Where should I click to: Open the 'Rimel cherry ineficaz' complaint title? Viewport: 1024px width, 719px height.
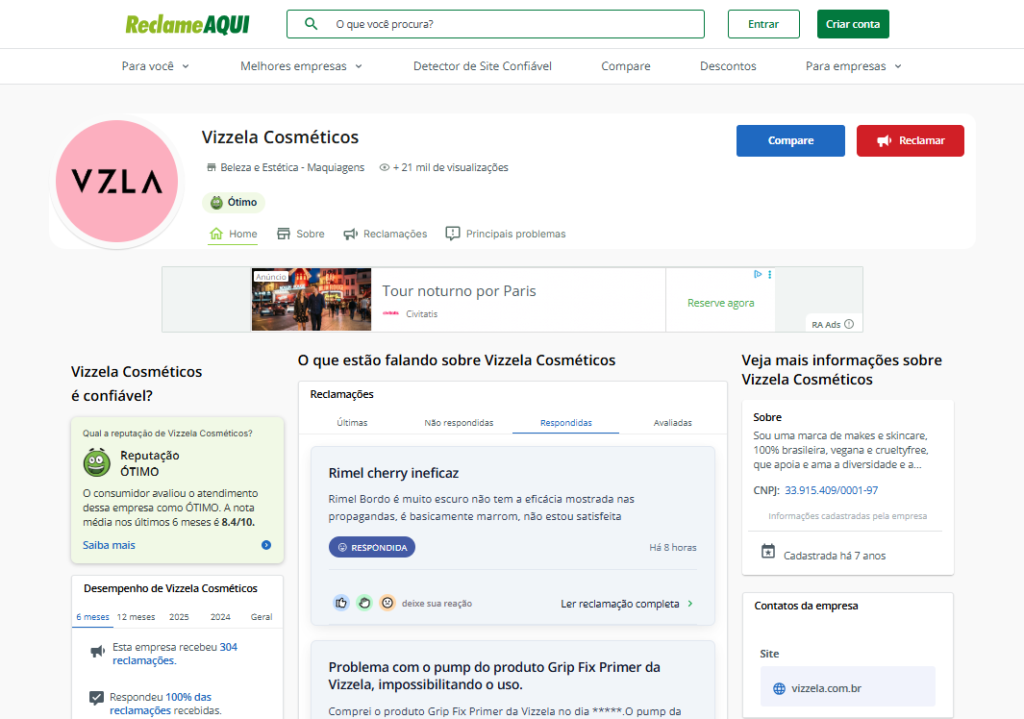click(394, 473)
